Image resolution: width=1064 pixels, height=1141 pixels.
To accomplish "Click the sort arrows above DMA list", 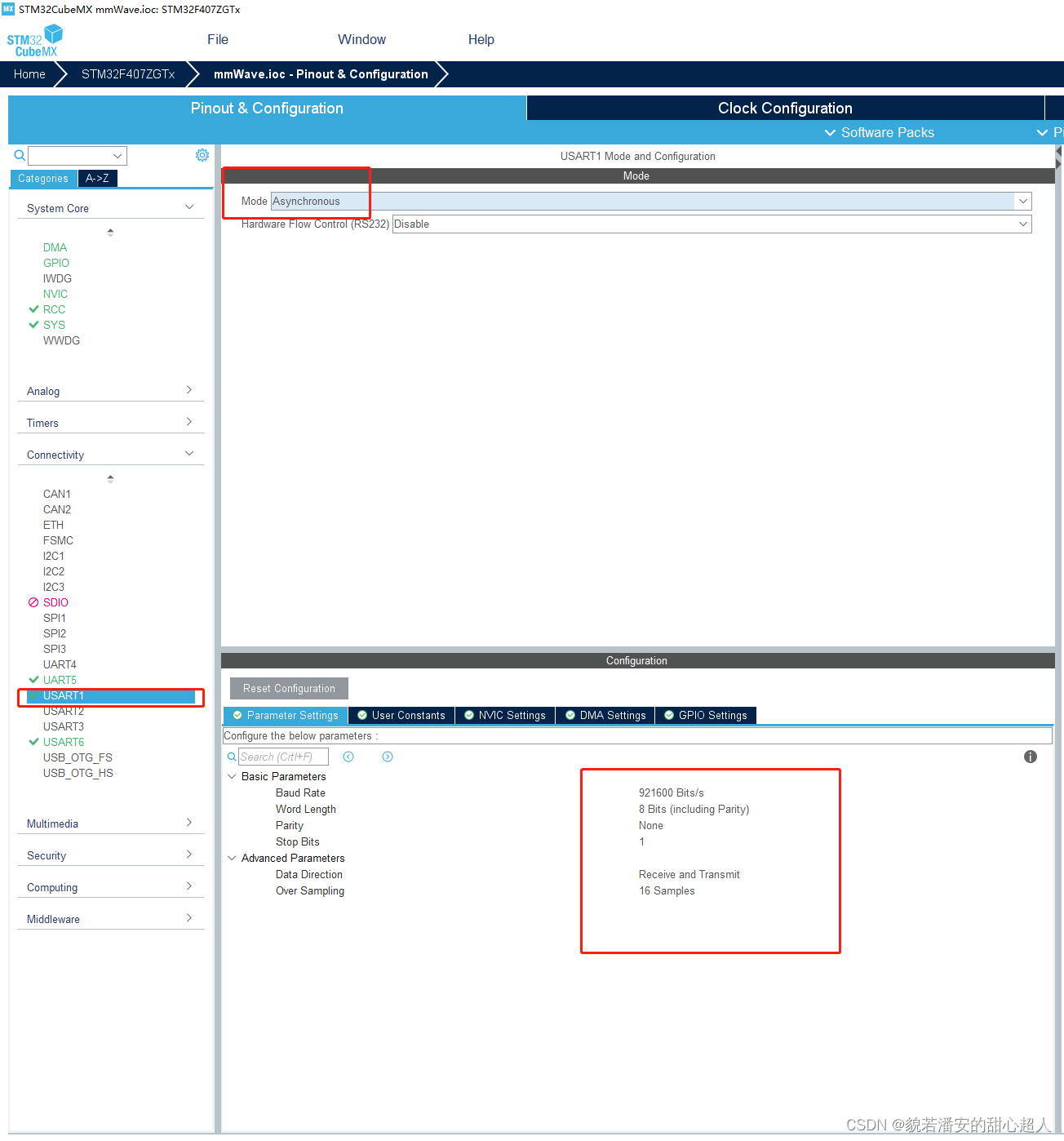I will tap(110, 233).
